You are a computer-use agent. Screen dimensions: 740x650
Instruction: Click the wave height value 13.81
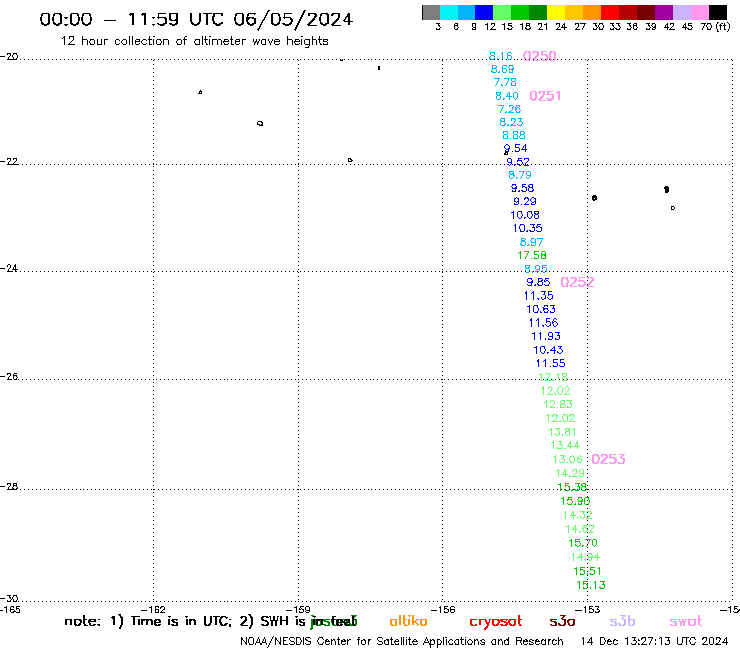coord(562,432)
